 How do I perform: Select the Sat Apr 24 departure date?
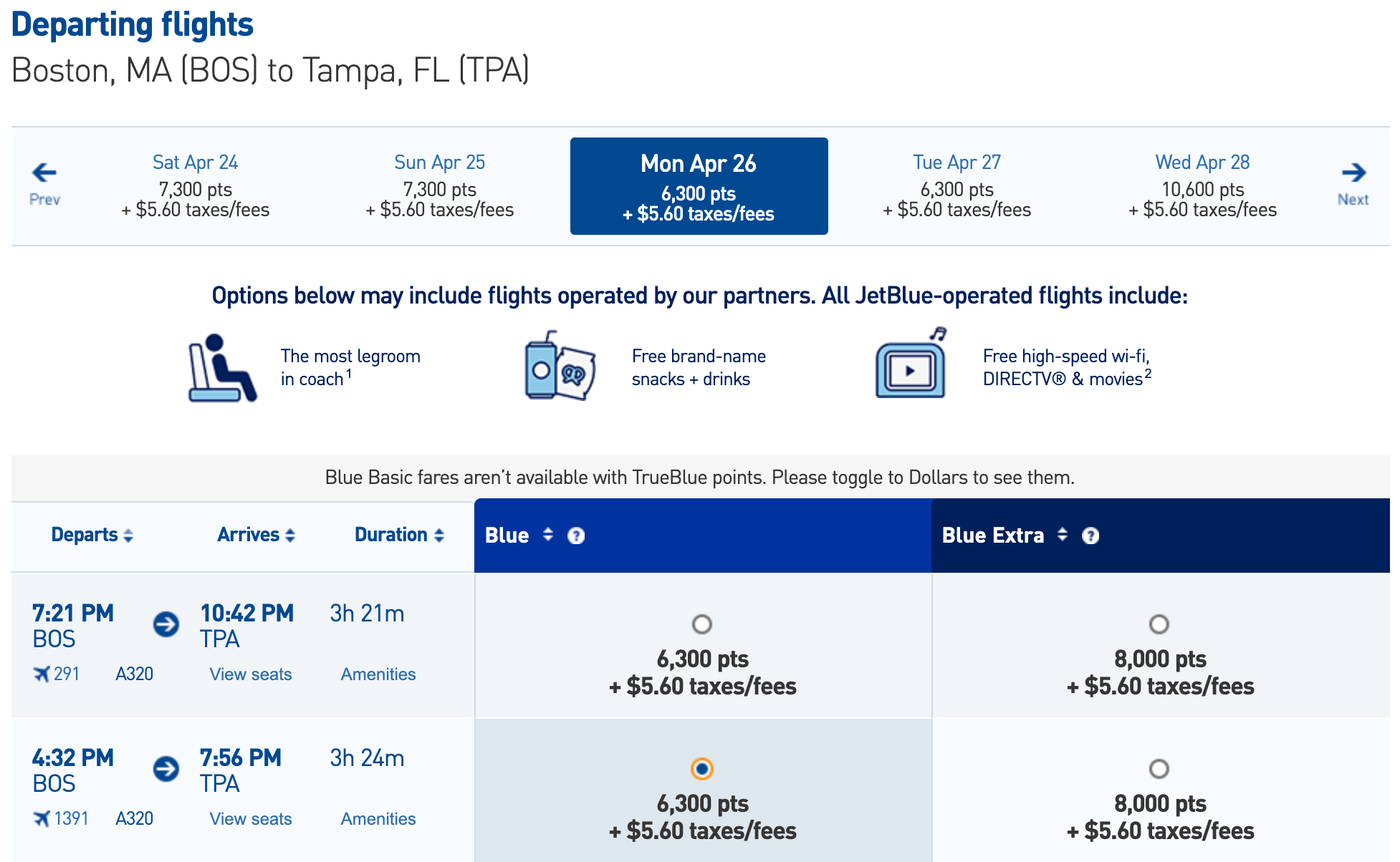[195, 185]
